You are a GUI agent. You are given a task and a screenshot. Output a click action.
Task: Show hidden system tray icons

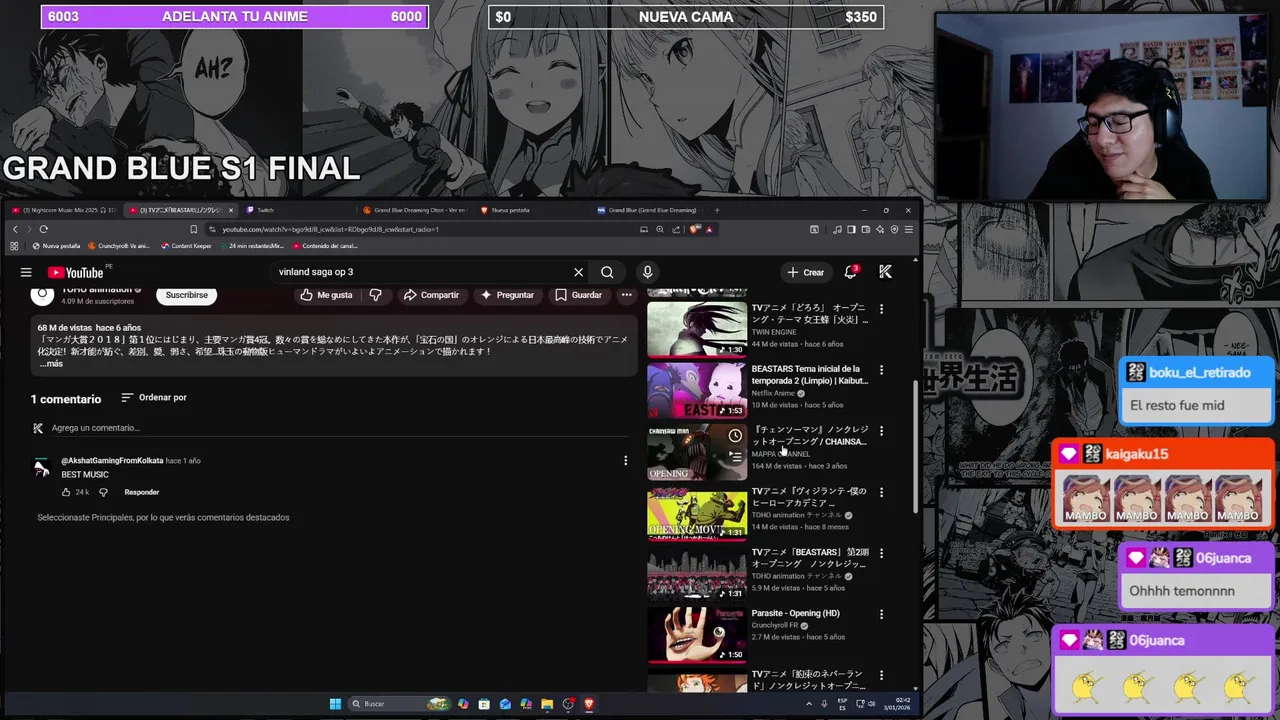pos(809,704)
